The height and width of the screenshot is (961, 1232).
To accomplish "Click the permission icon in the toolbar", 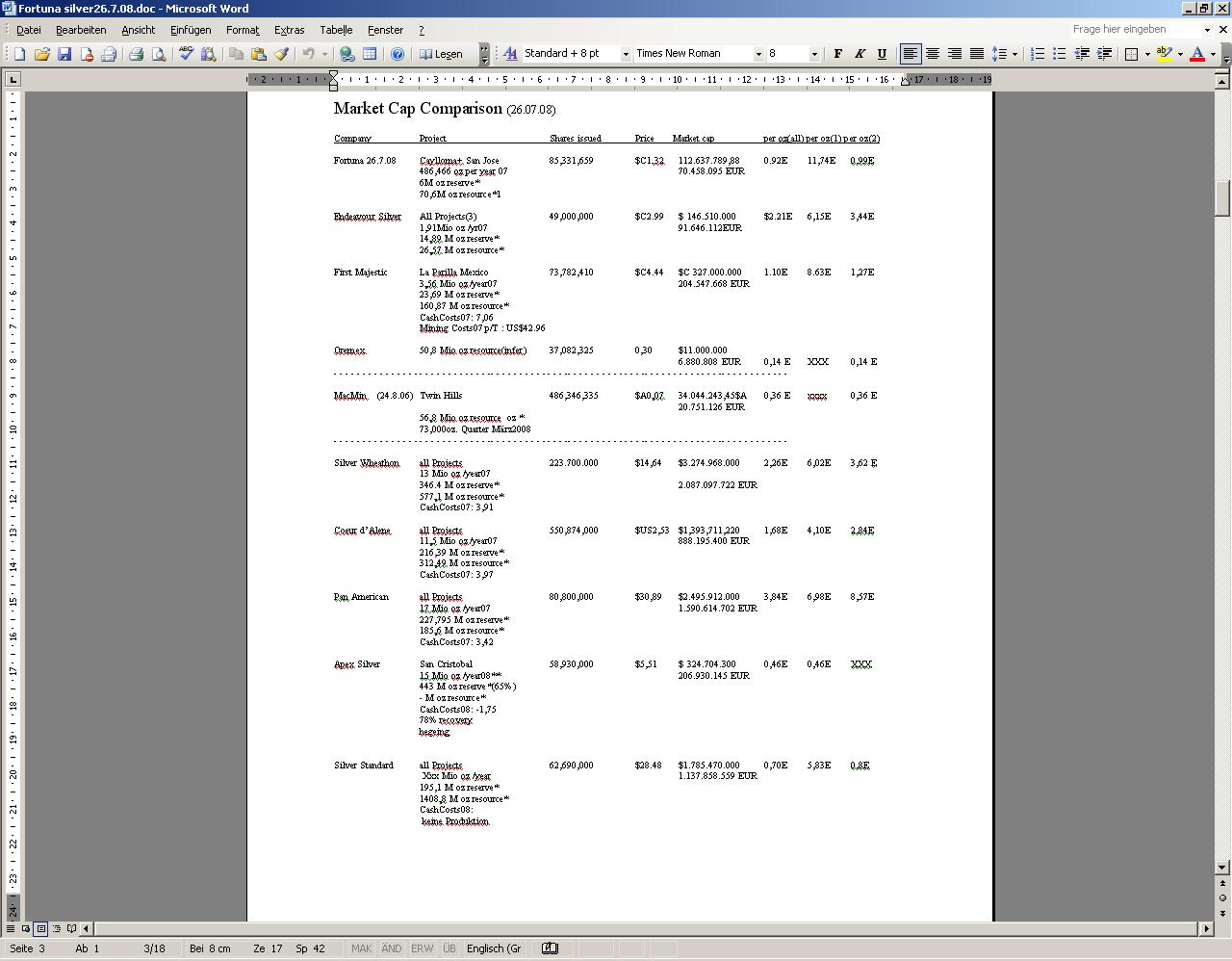I will [87, 54].
